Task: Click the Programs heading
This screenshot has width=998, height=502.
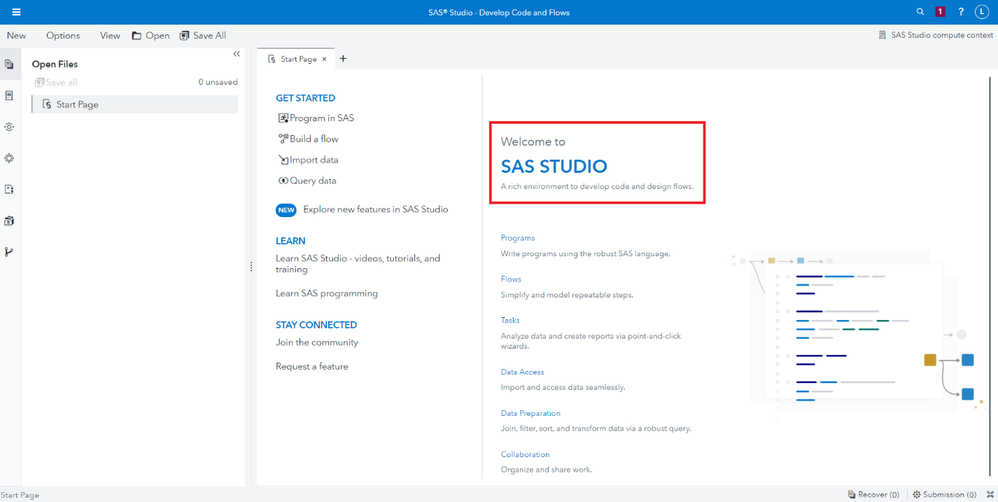Action: tap(517, 238)
